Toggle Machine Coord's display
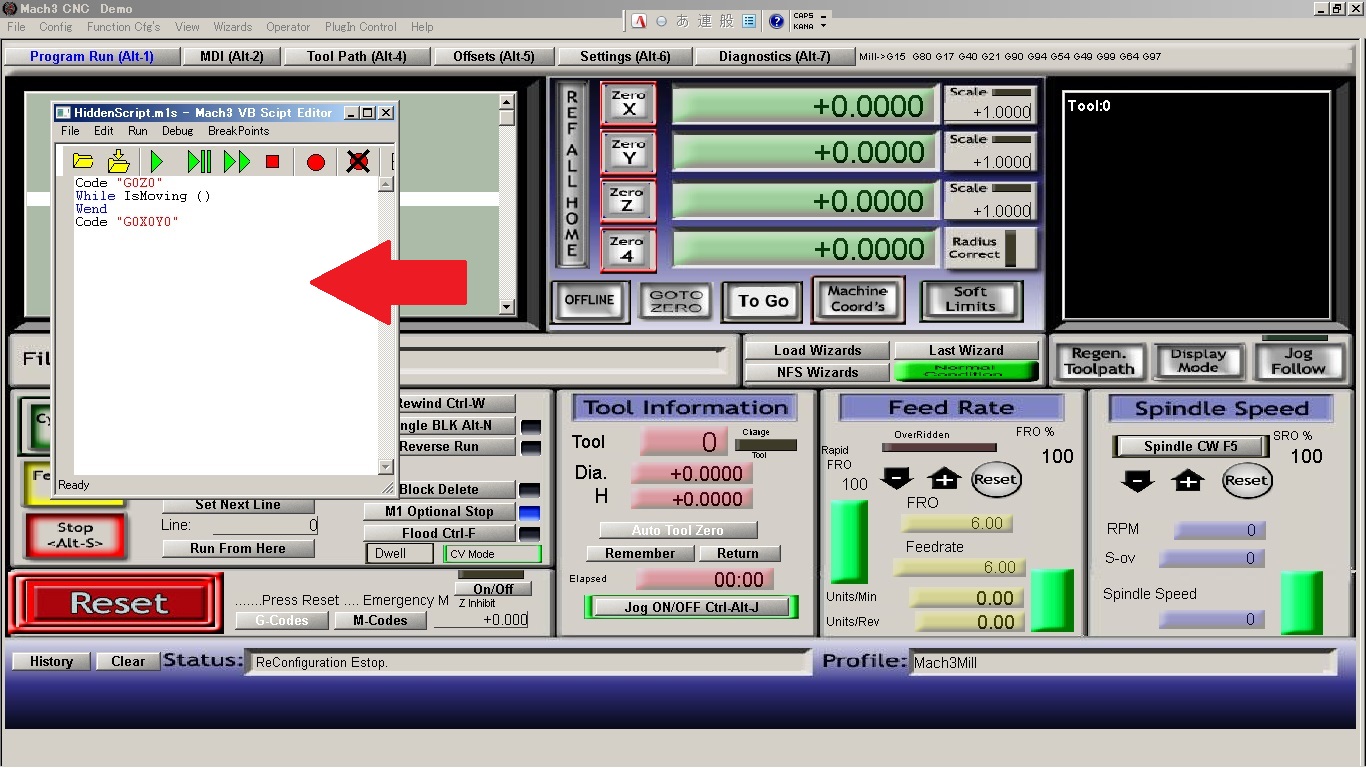This screenshot has height=768, width=1366. pos(858,299)
